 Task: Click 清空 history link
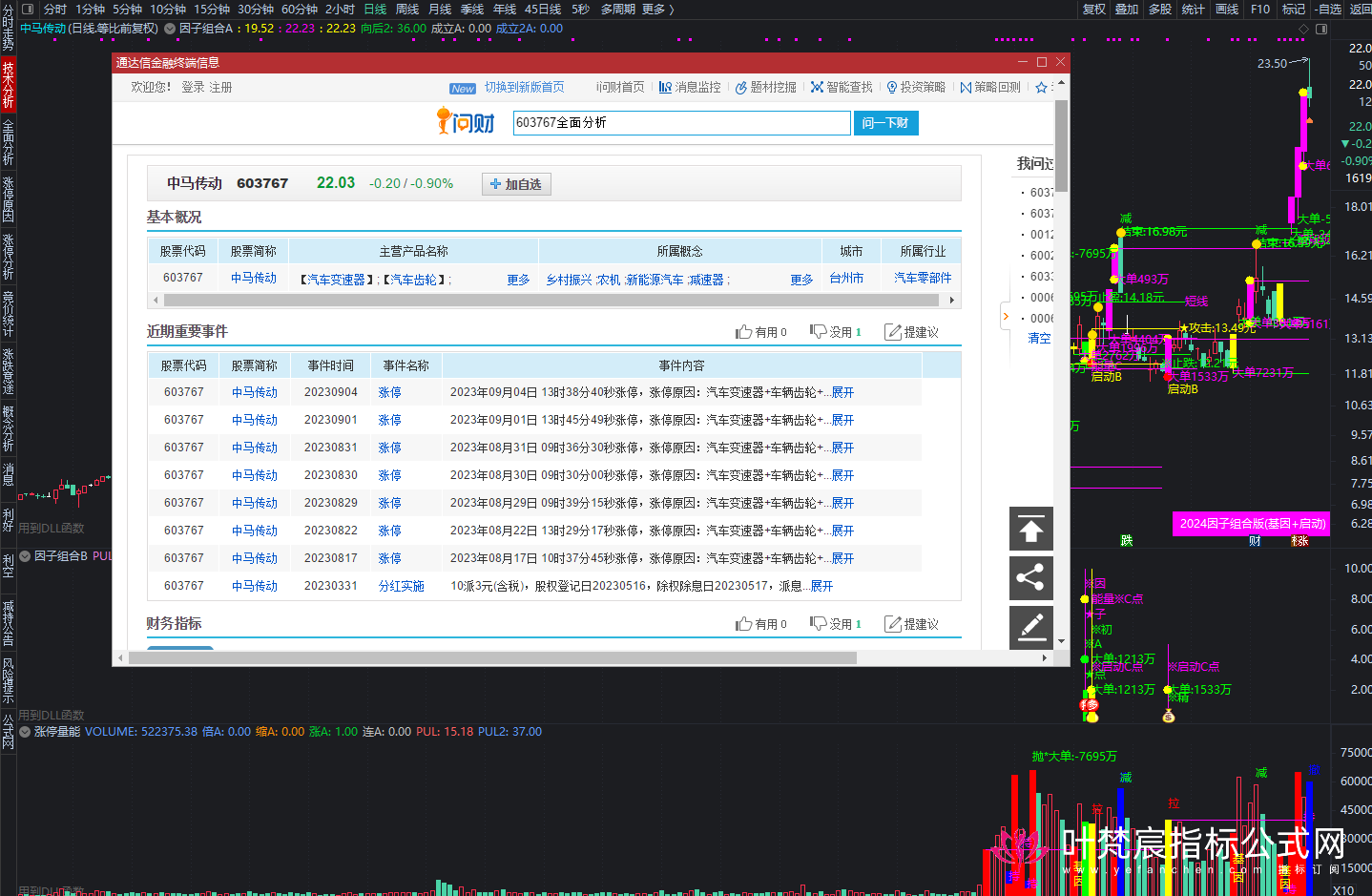coord(1039,338)
